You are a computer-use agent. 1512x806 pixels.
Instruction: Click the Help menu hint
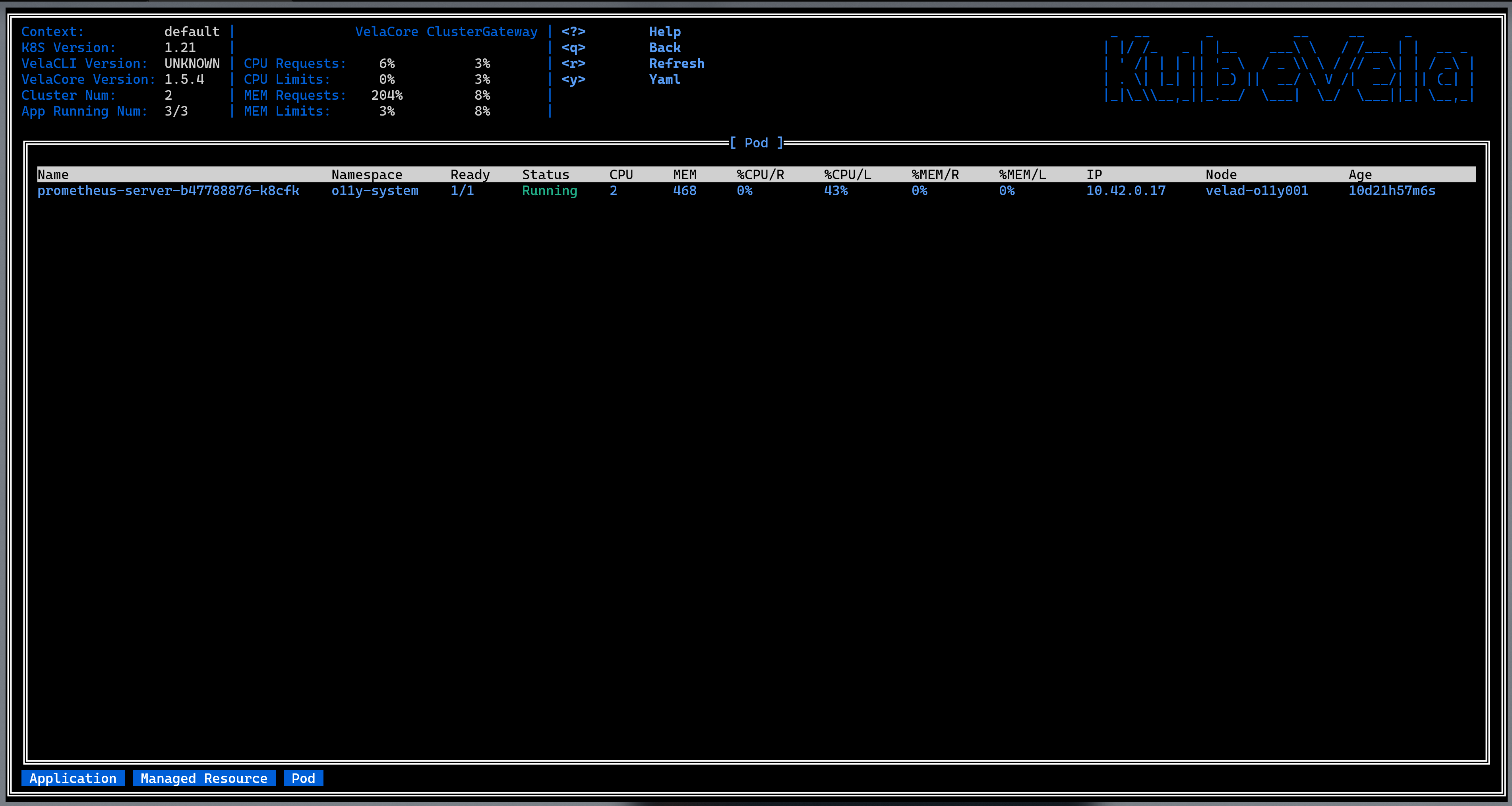pyautogui.click(x=664, y=32)
